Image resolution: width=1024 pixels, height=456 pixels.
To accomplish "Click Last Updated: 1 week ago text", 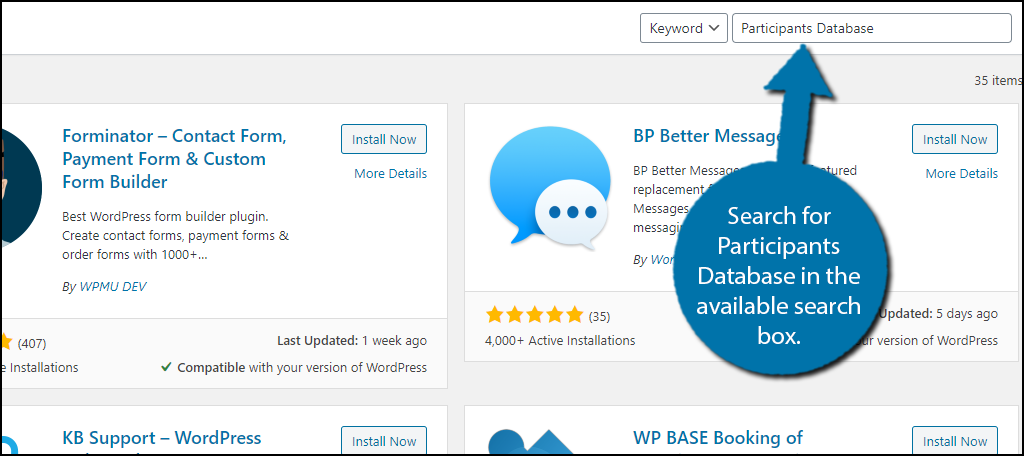I will [x=352, y=340].
